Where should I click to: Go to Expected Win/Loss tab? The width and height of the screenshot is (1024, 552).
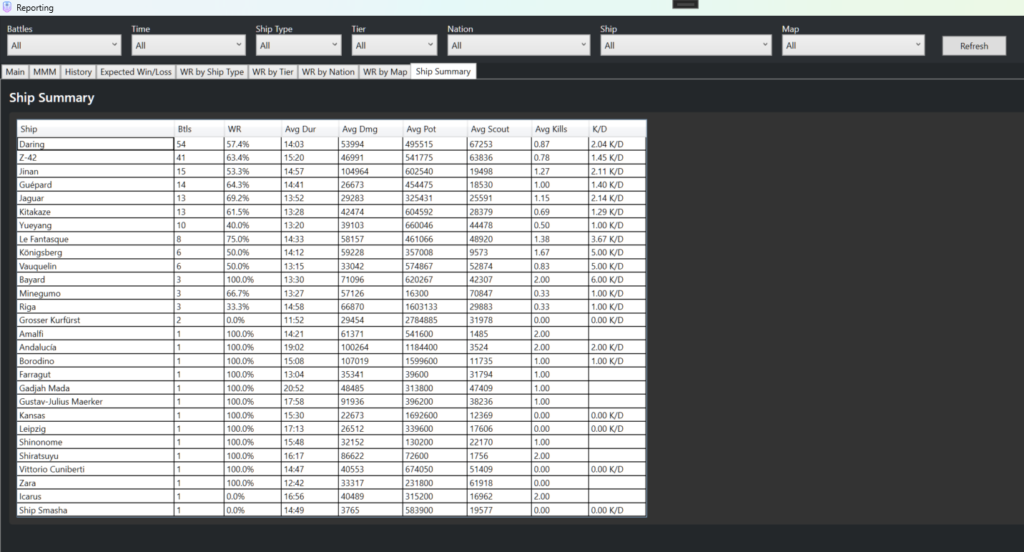pyautogui.click(x=136, y=72)
